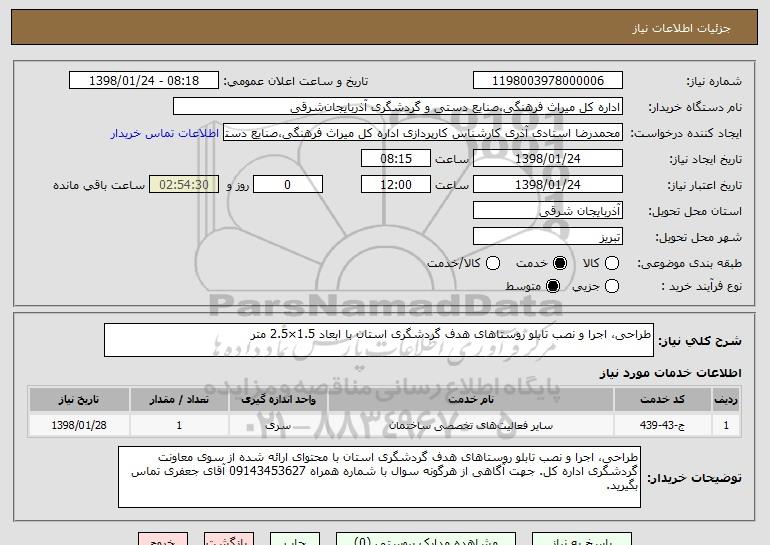Select the کالا radio button

coord(612,263)
